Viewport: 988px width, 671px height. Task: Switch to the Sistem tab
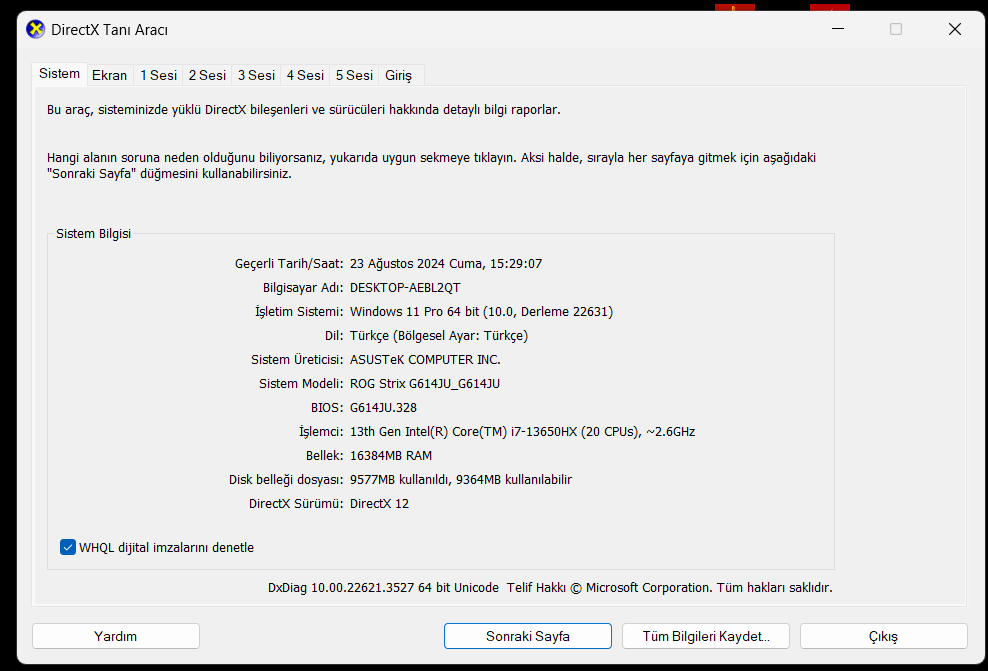(59, 74)
